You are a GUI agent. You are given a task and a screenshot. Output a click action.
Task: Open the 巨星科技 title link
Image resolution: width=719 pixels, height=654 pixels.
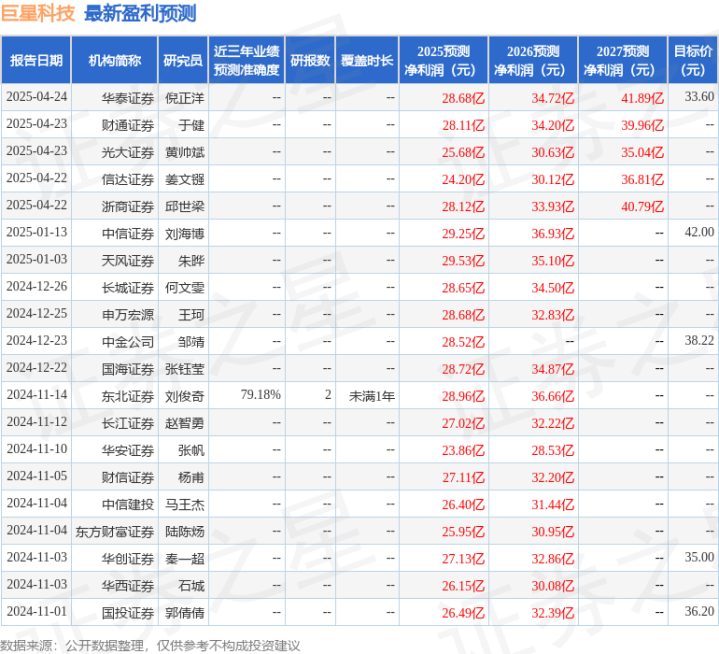pos(38,13)
